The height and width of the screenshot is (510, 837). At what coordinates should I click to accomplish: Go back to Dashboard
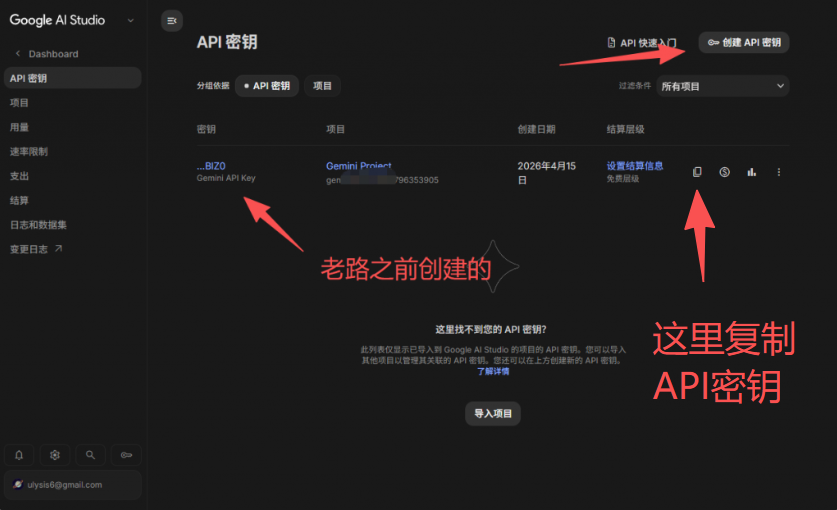(47, 54)
